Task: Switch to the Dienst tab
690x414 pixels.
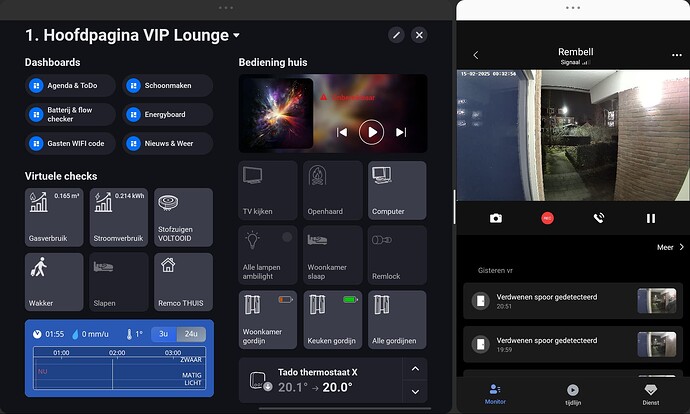Action: (x=650, y=394)
